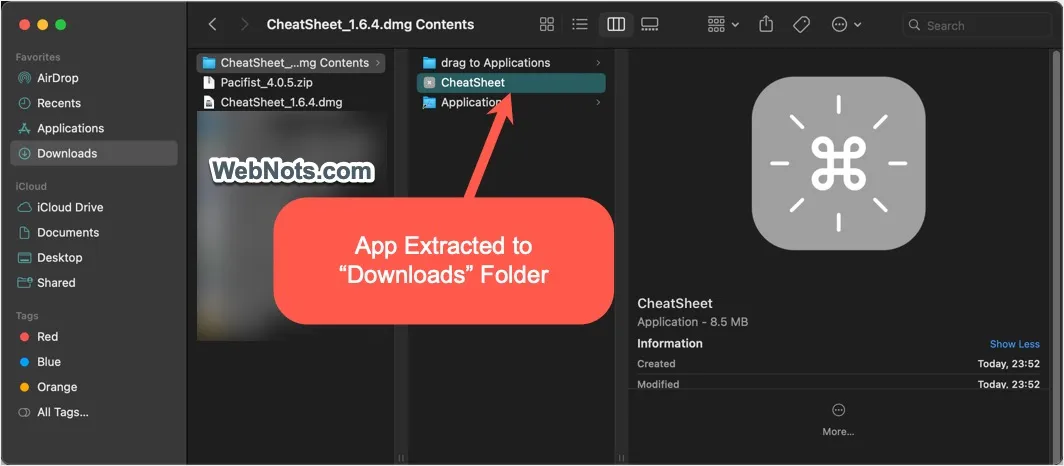Click the Shared folder icon

pos(24,282)
